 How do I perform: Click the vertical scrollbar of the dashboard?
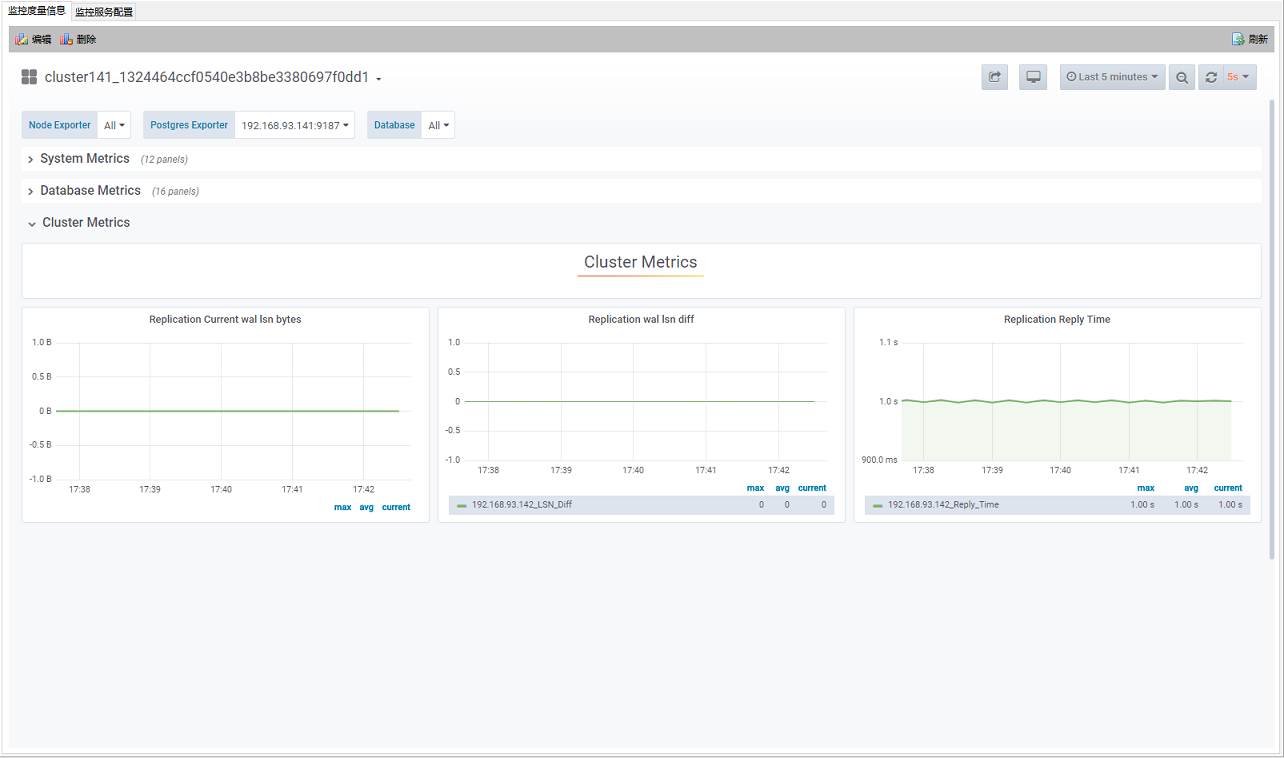1272,330
